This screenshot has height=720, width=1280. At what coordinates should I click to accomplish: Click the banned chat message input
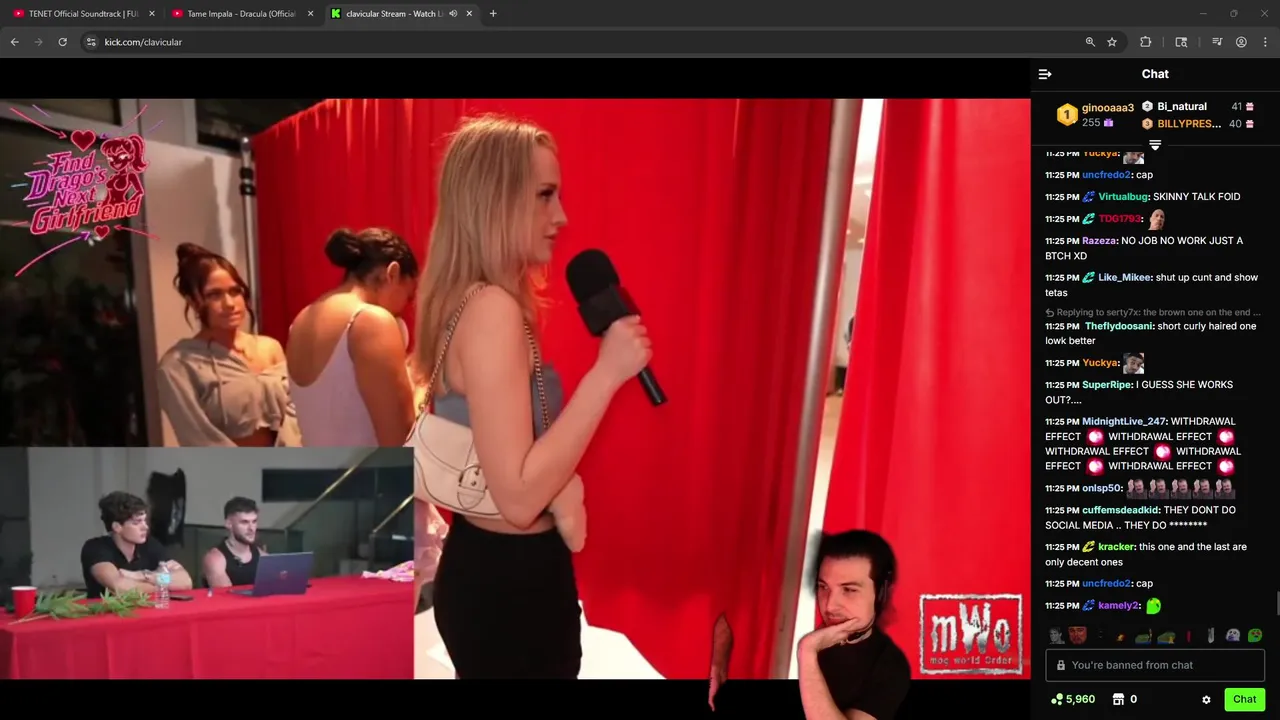point(1155,665)
